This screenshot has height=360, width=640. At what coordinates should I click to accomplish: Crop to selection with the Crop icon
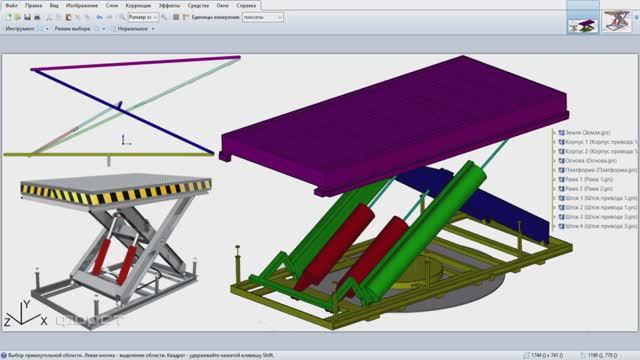[78, 17]
